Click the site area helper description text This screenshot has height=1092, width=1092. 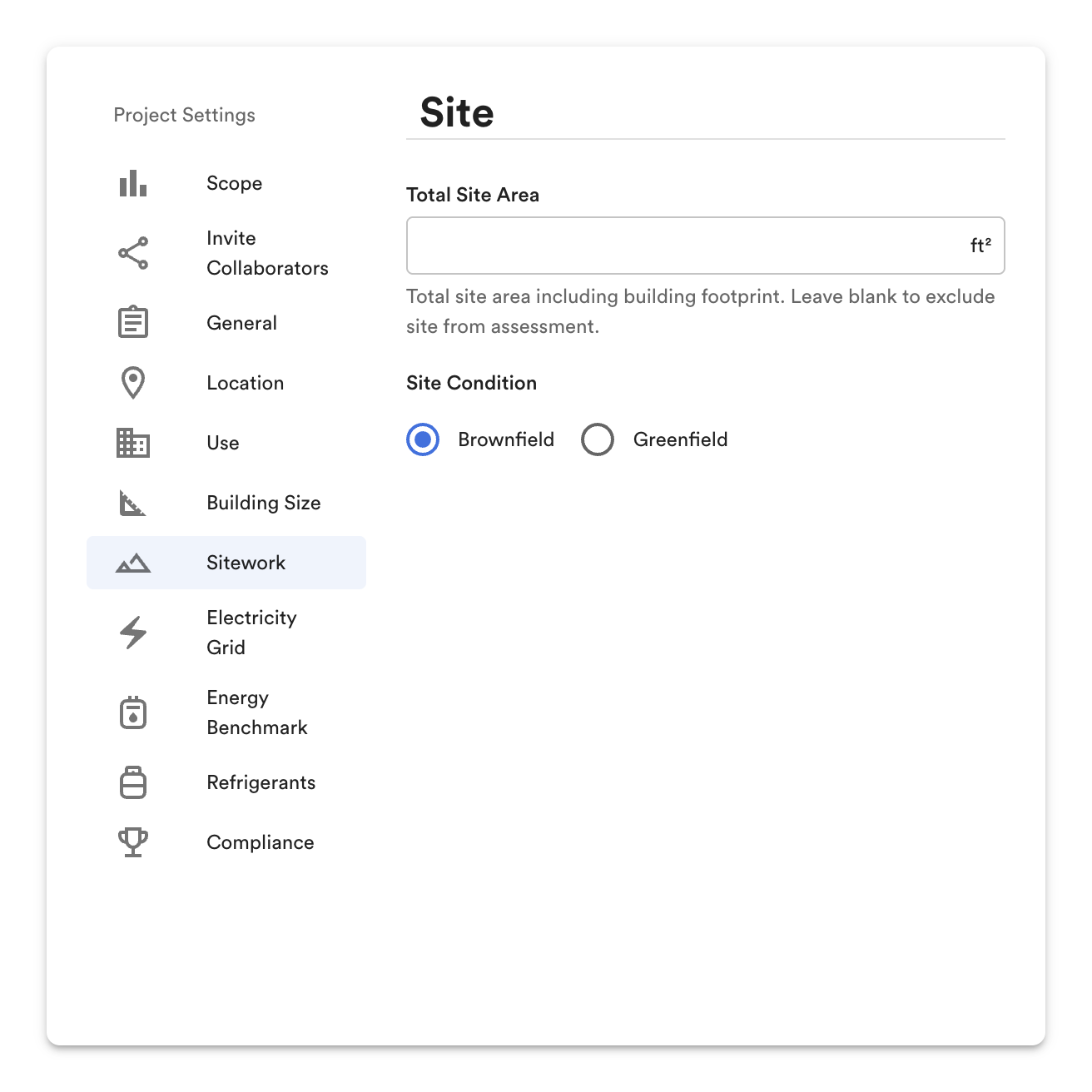(x=701, y=311)
